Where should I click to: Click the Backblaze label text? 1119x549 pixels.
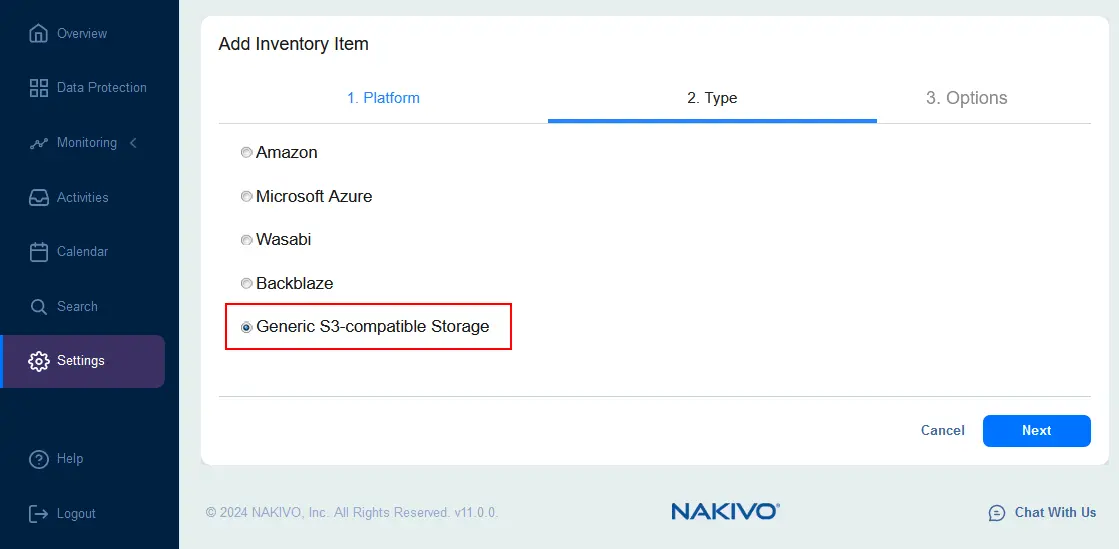[295, 283]
